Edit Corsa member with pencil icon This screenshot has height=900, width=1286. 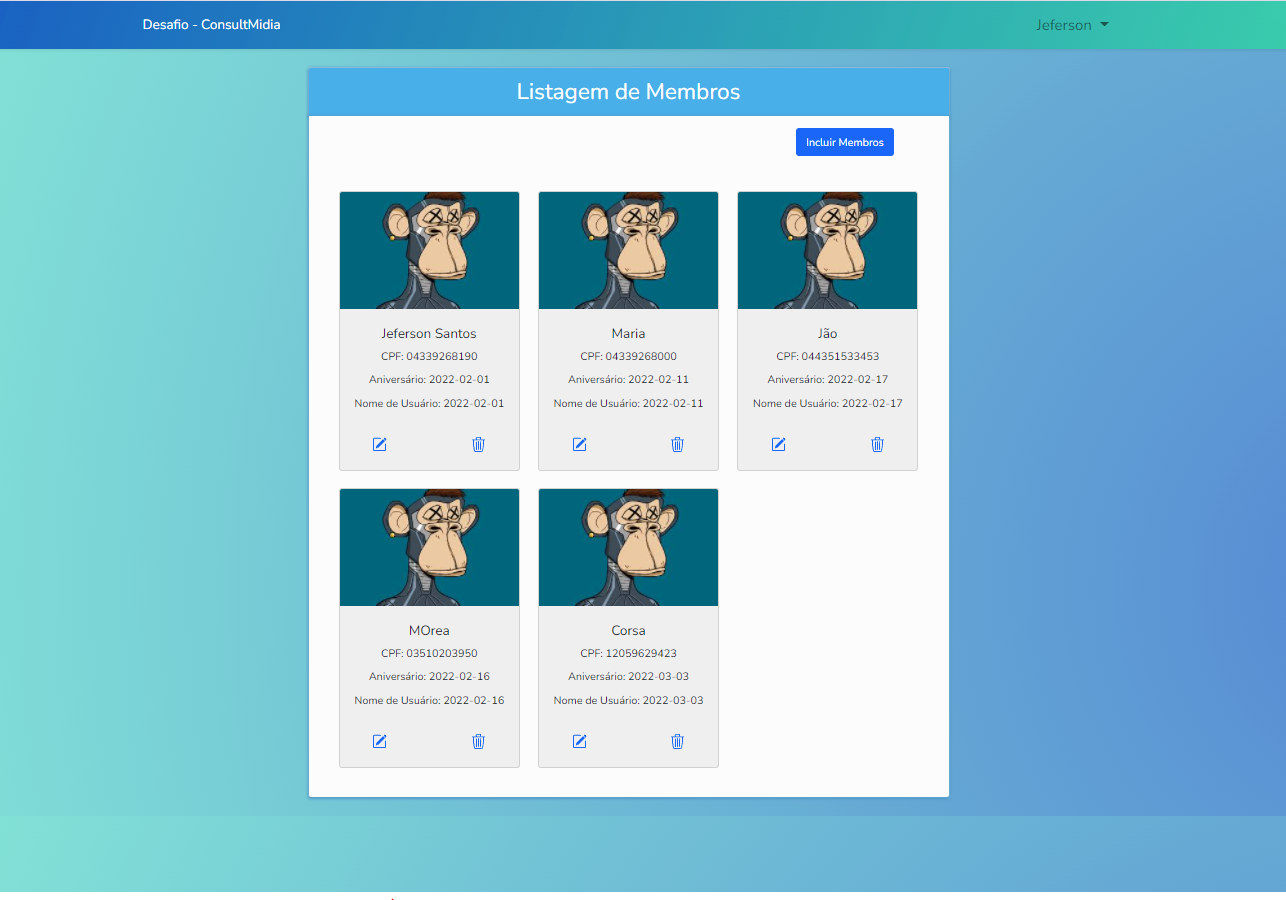pos(579,741)
